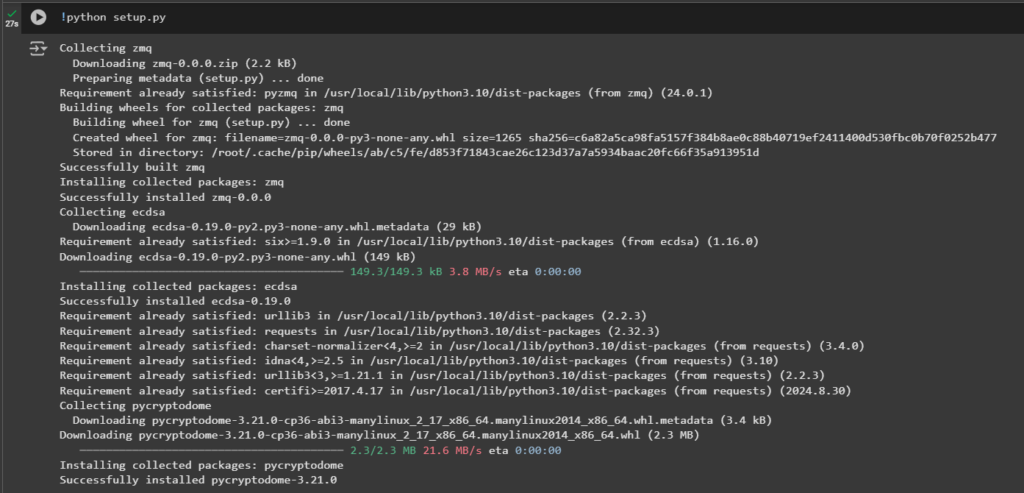Click the pycryptodome download progress bar
The height and width of the screenshot is (493, 1024).
coord(211,451)
